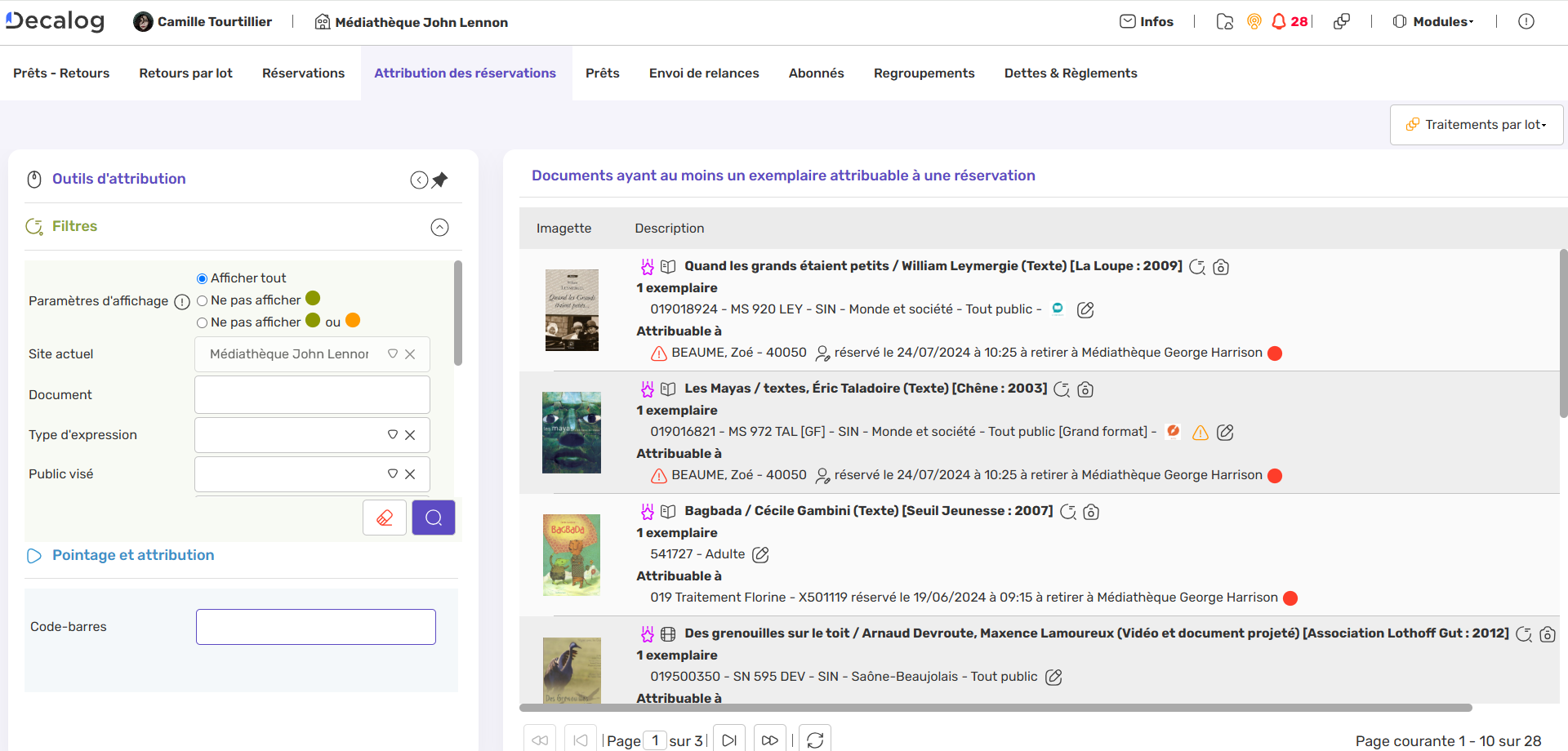
Task: Select the Afficher tout radio option
Action: point(202,278)
